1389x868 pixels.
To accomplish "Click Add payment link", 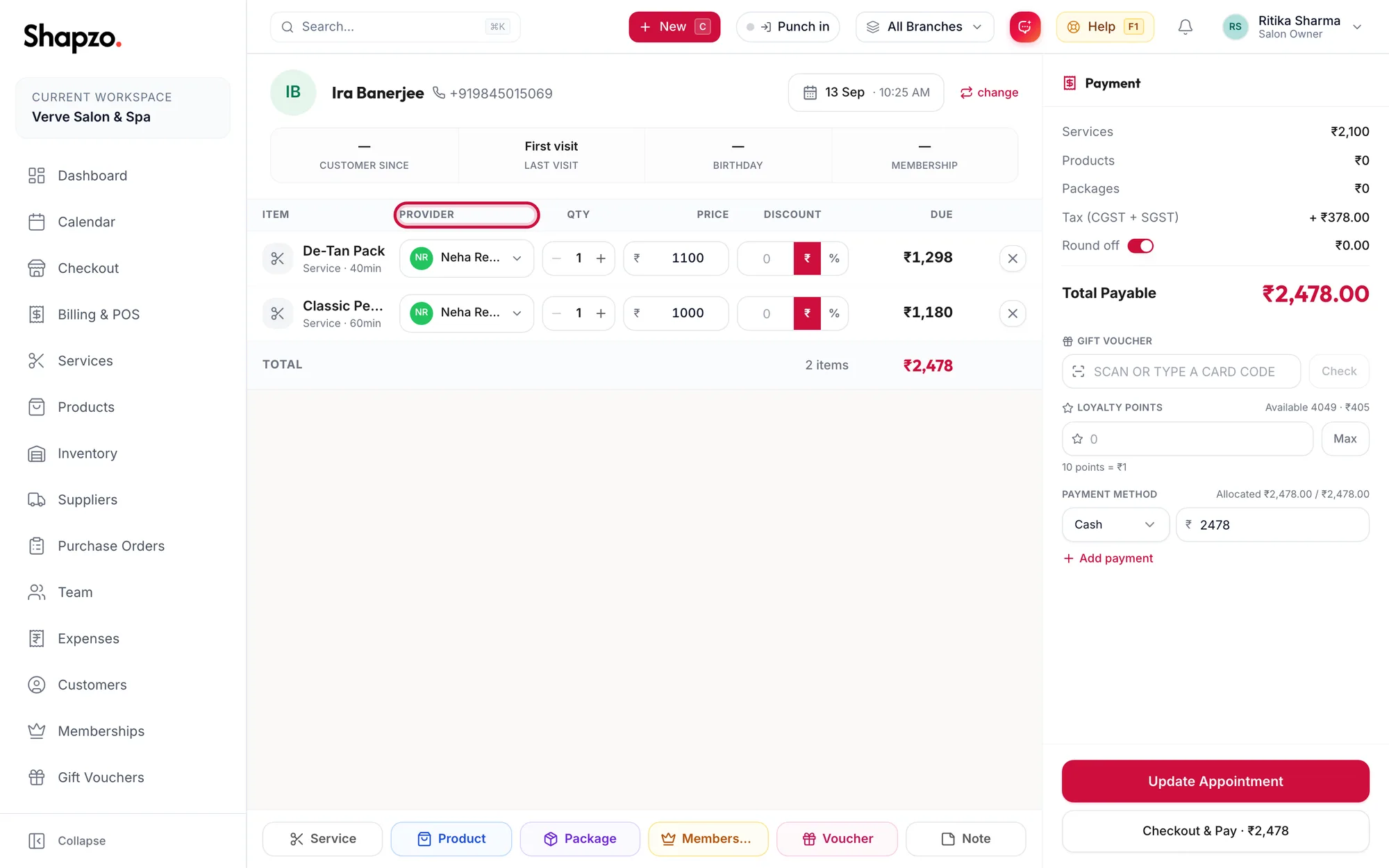I will 1108,558.
